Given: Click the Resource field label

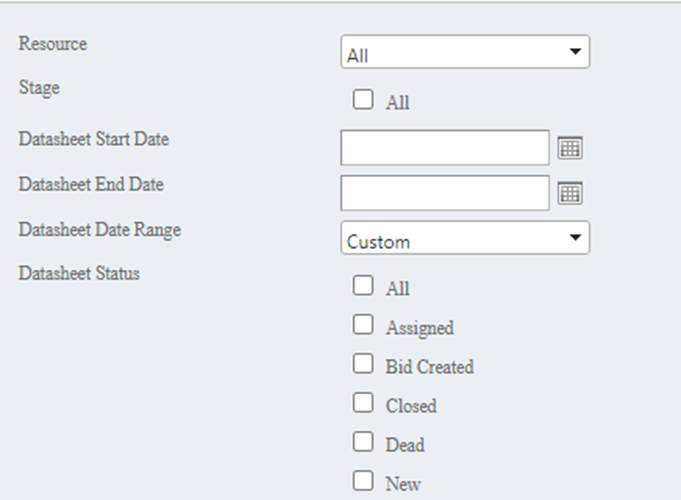Looking at the screenshot, I should pos(53,44).
